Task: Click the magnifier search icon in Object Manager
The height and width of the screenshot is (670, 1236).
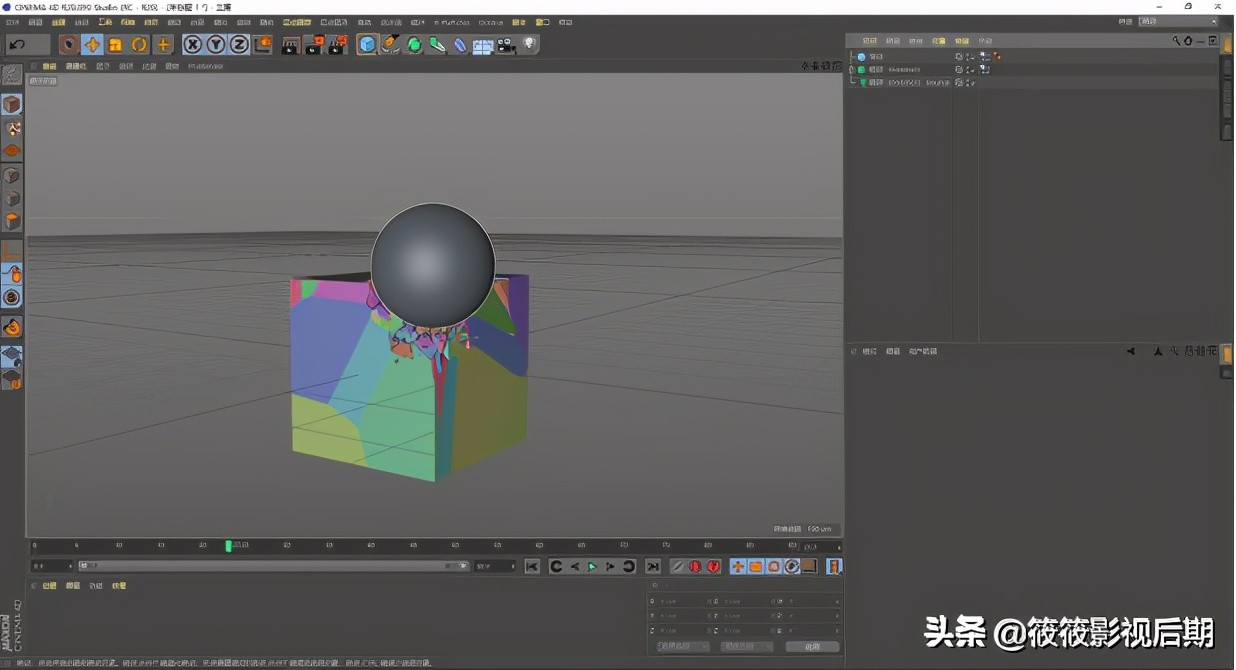Action: click(1175, 41)
